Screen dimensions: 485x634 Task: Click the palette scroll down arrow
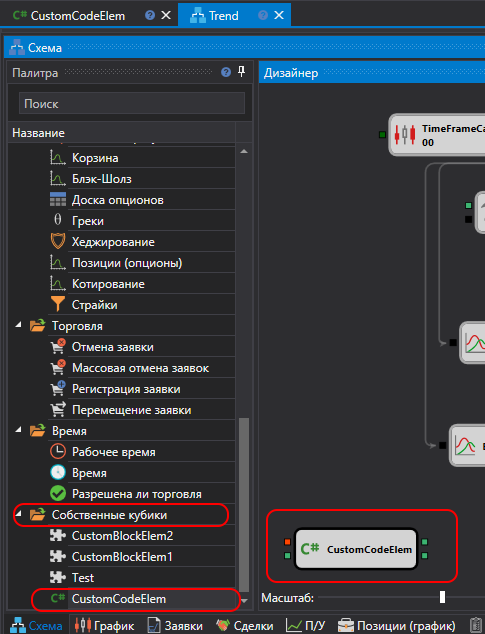tap(244, 601)
